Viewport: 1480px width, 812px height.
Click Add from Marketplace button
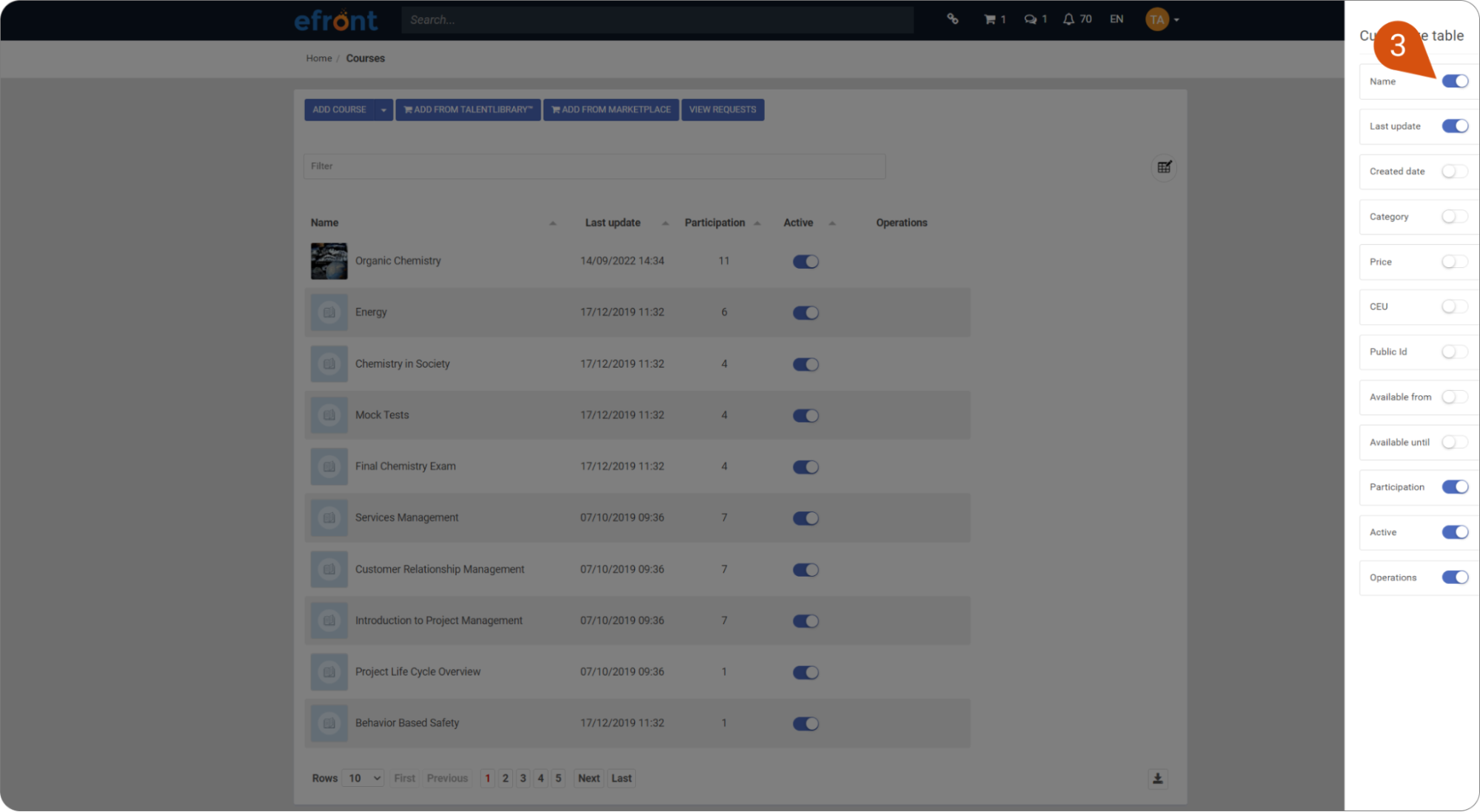(x=611, y=110)
